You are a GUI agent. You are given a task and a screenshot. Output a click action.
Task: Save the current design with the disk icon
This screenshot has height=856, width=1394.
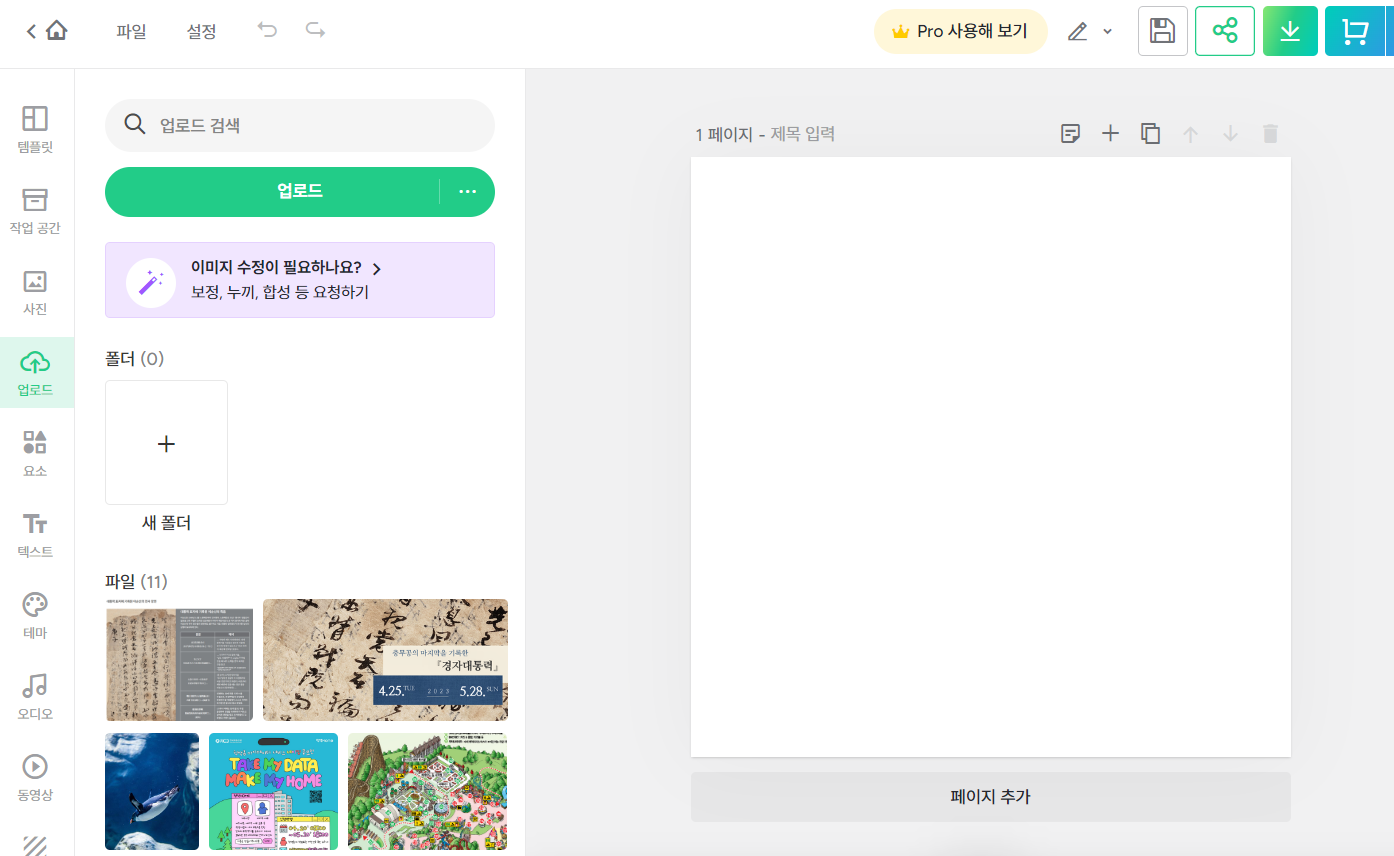pos(1162,31)
